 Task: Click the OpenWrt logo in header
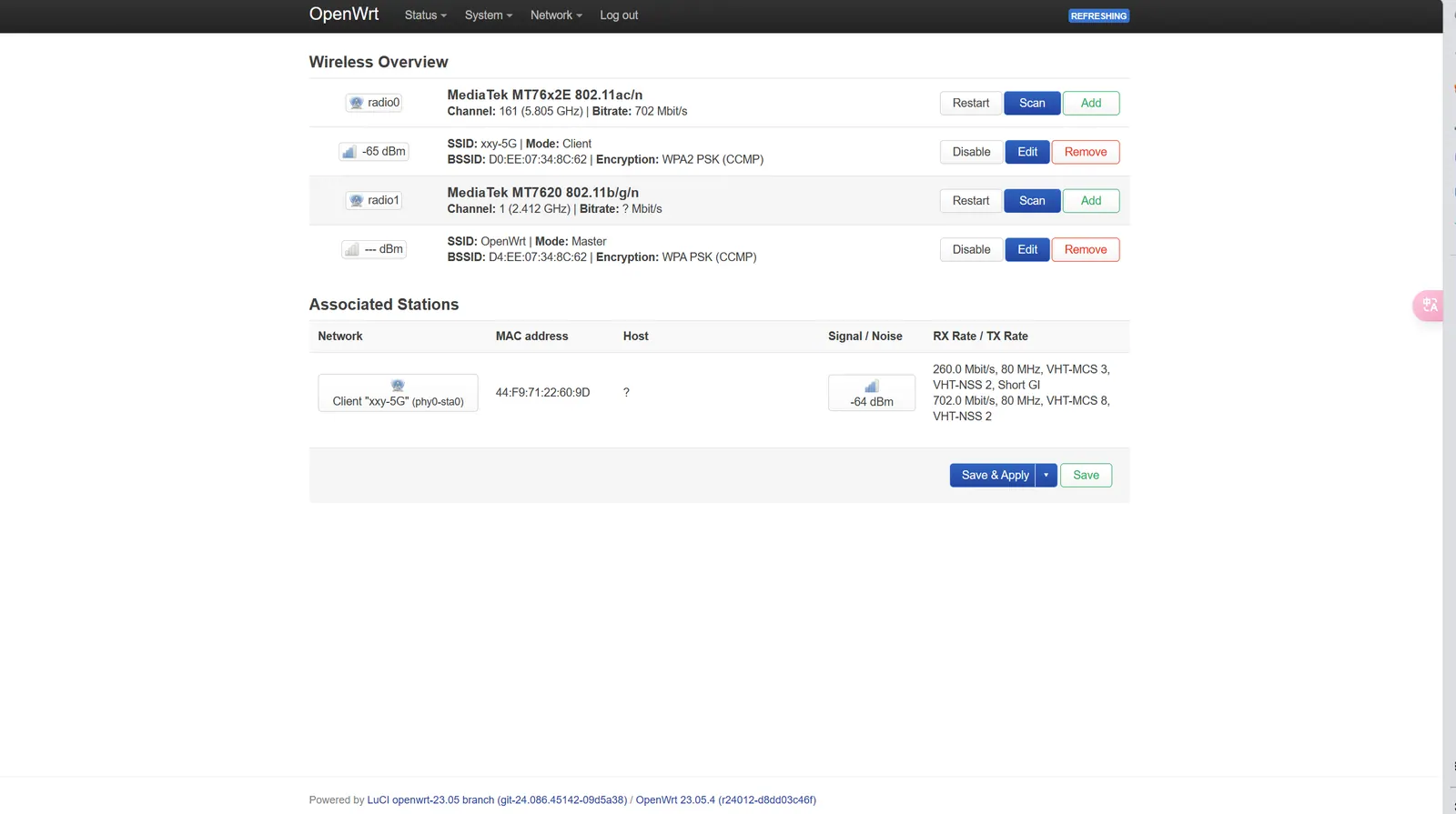coord(344,15)
